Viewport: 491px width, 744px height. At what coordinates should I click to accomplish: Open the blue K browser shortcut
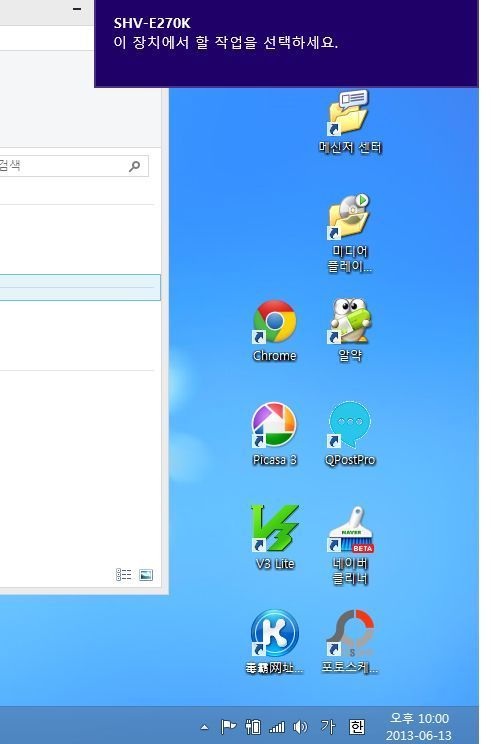tap(274, 642)
